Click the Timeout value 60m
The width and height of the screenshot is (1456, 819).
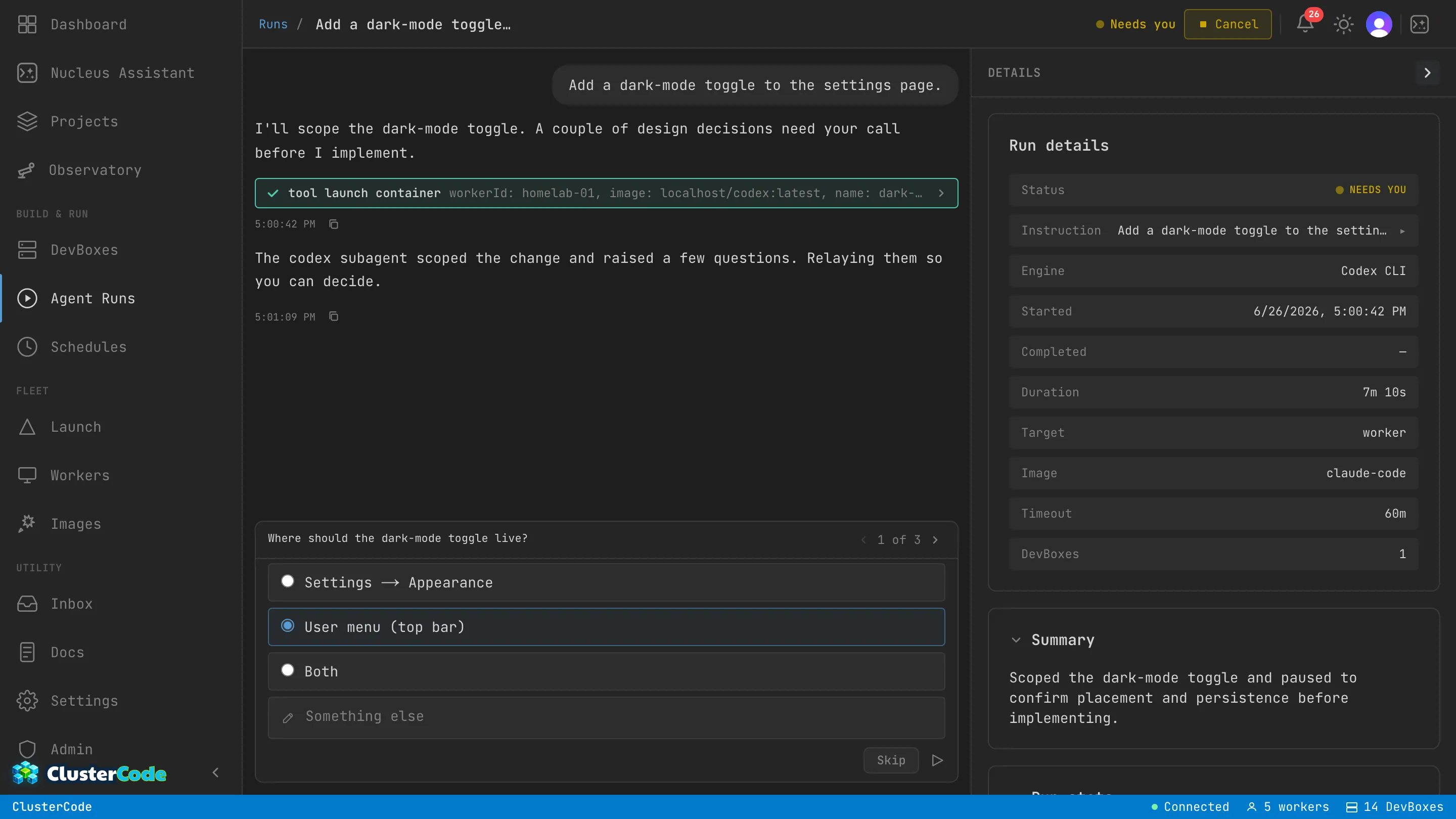1395,514
